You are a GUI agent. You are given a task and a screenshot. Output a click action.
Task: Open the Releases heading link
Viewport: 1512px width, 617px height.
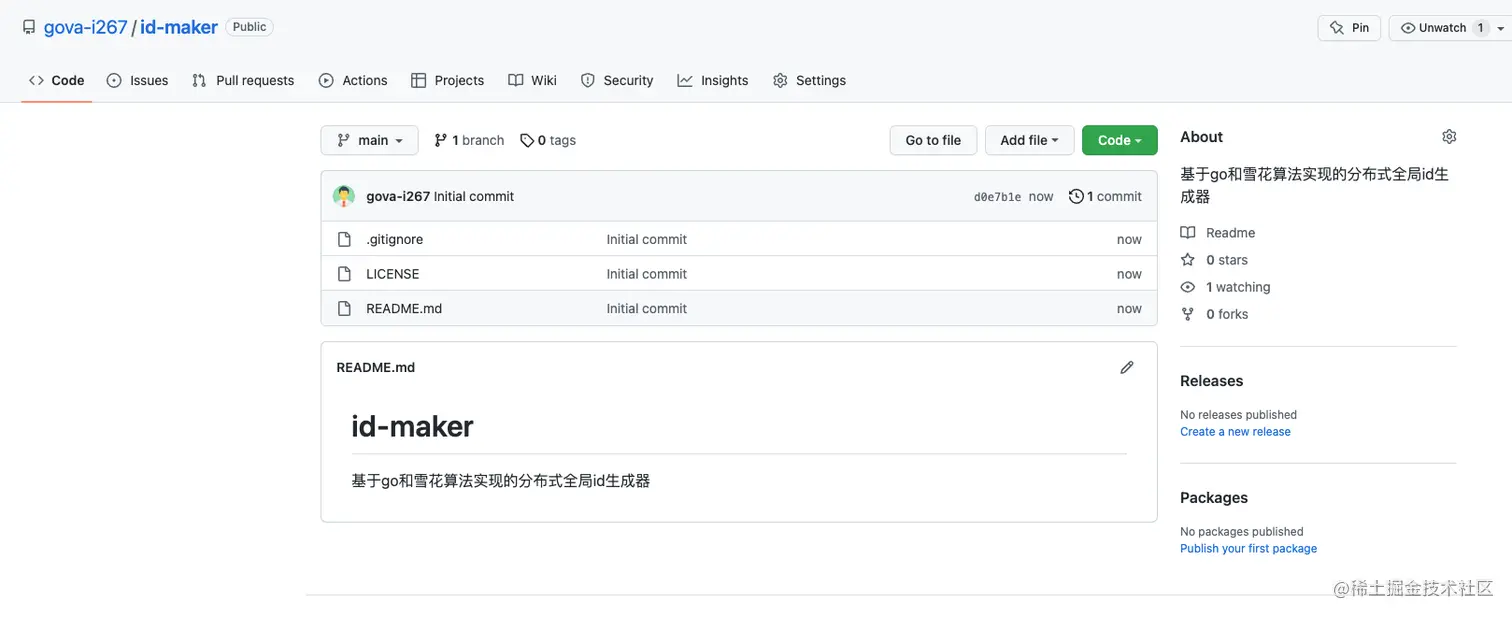tap(1211, 381)
